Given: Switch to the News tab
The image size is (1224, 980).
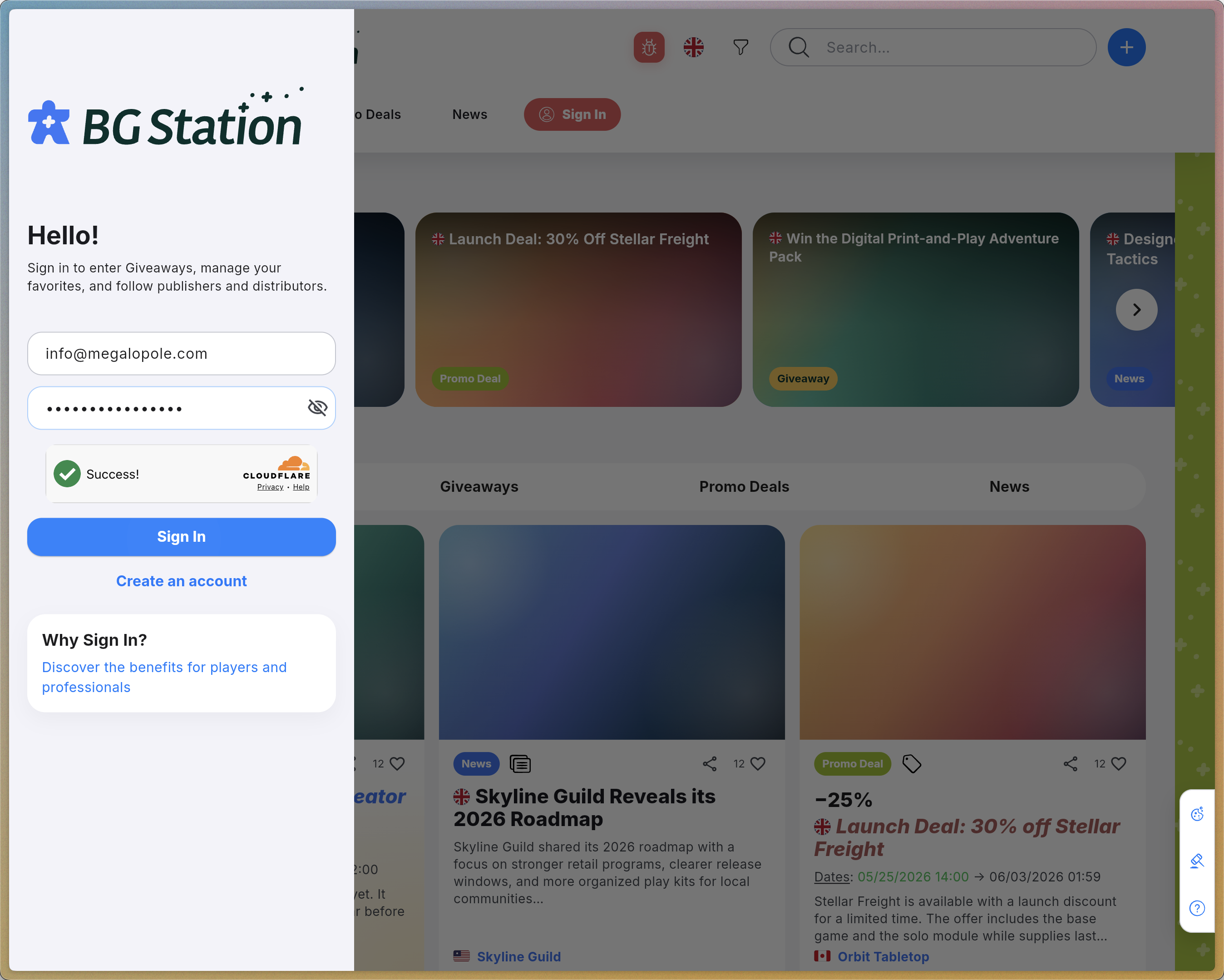Looking at the screenshot, I should pos(1009,486).
